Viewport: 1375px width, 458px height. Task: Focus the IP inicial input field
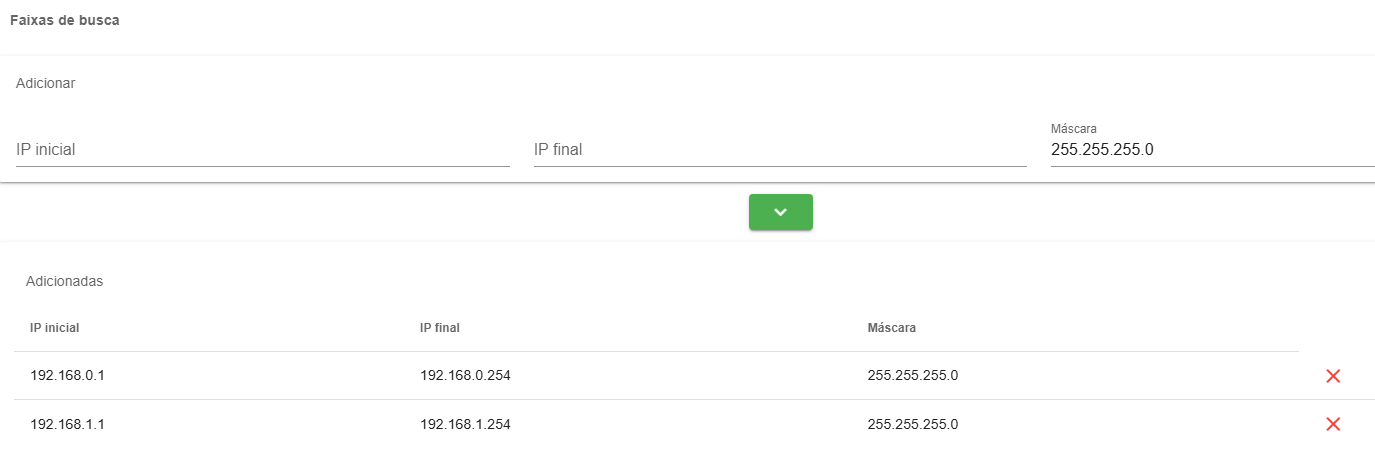[262, 150]
